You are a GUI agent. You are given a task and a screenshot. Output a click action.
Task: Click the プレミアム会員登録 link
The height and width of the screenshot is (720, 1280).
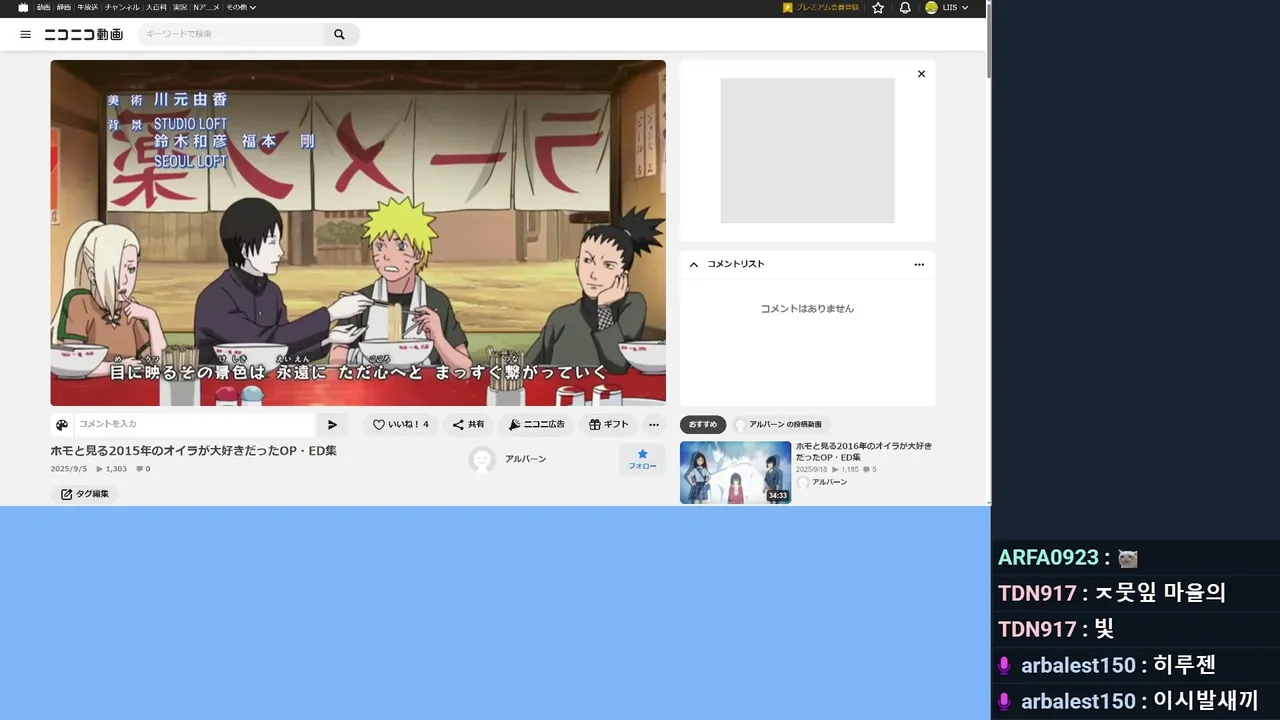(821, 7)
